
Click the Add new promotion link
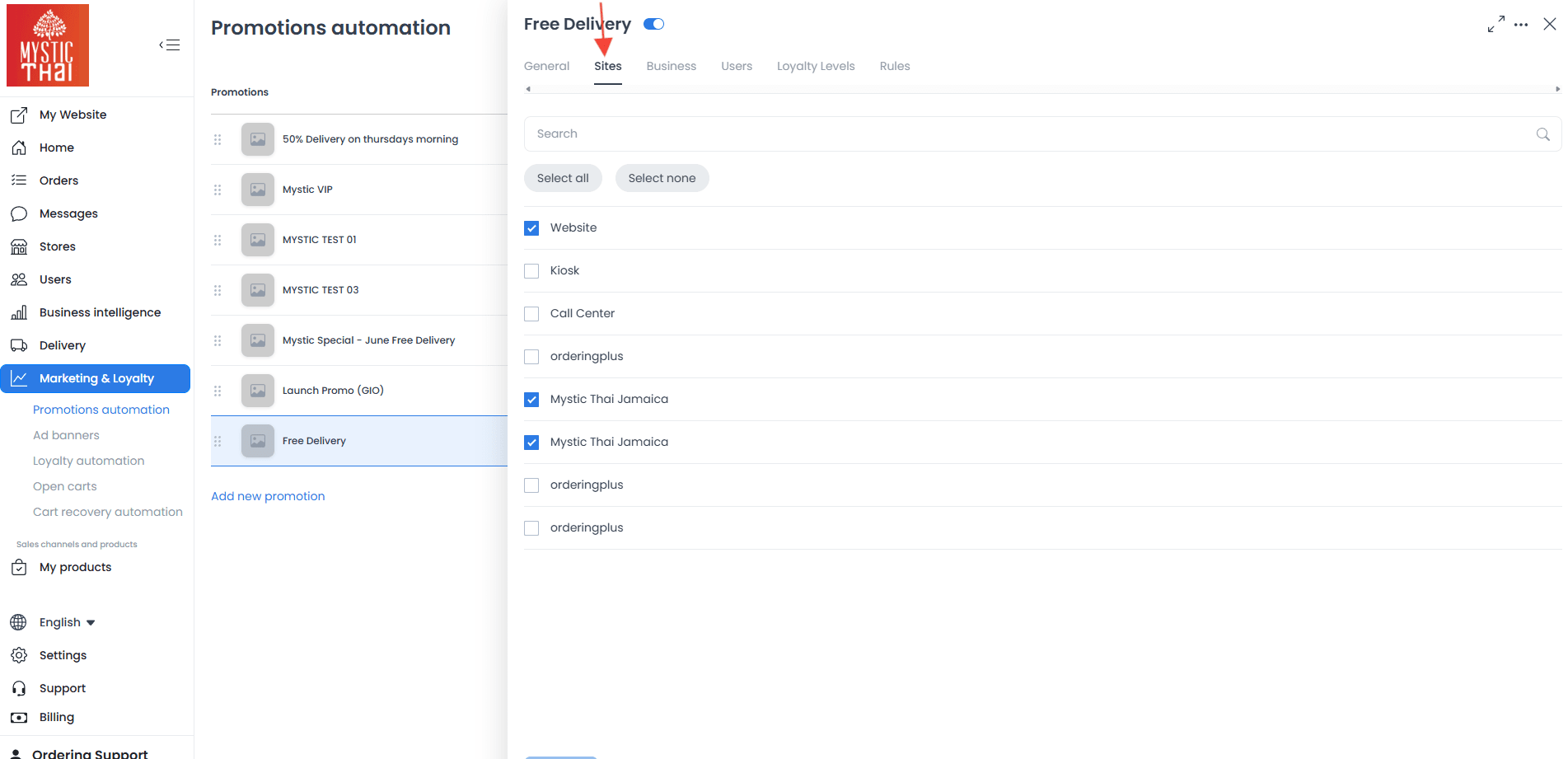coord(268,496)
